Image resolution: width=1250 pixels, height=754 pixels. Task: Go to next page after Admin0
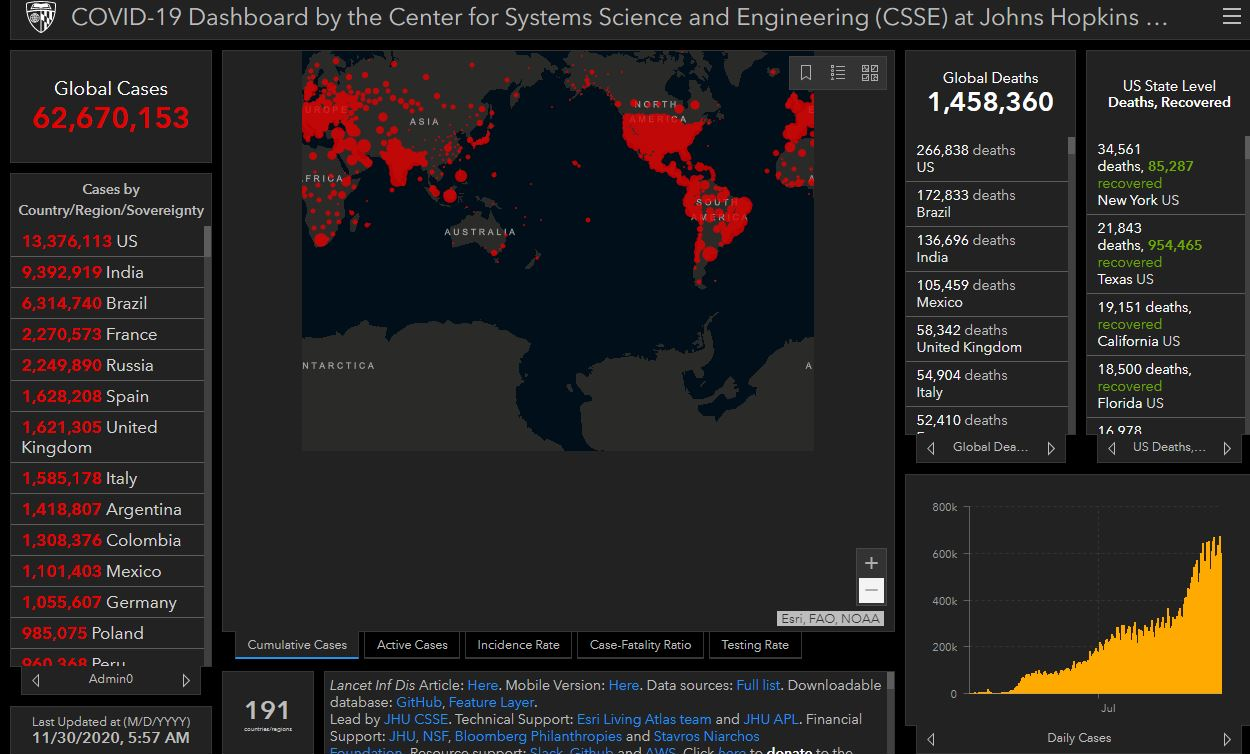click(186, 680)
